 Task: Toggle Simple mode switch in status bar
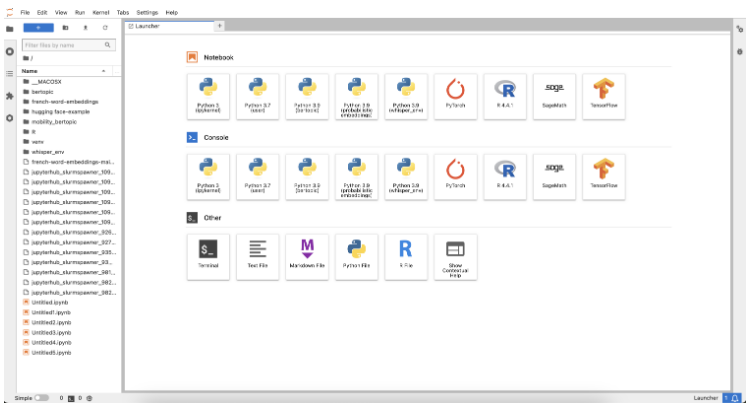pyautogui.click(x=42, y=398)
